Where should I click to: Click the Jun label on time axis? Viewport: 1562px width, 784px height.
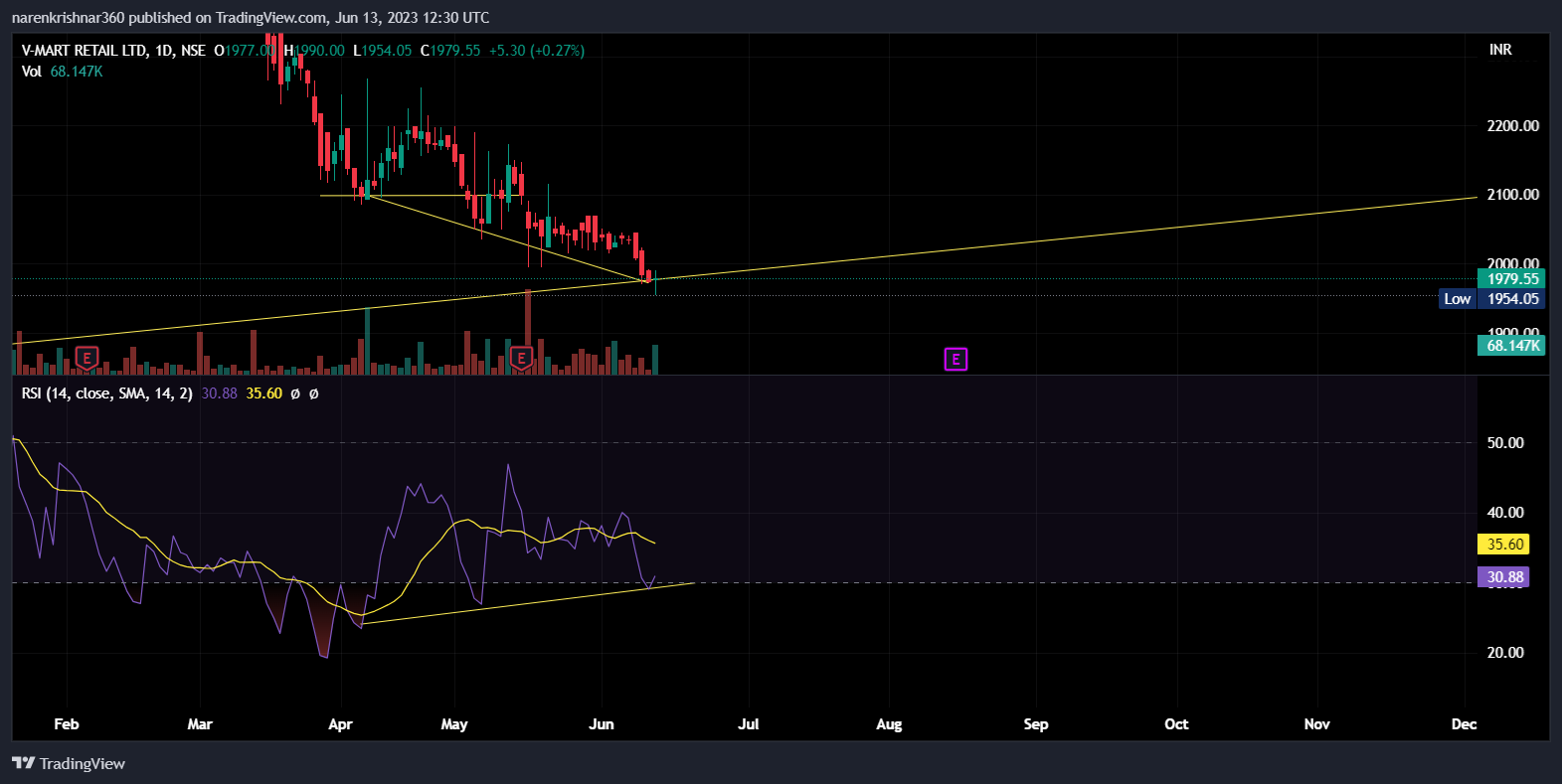[602, 724]
